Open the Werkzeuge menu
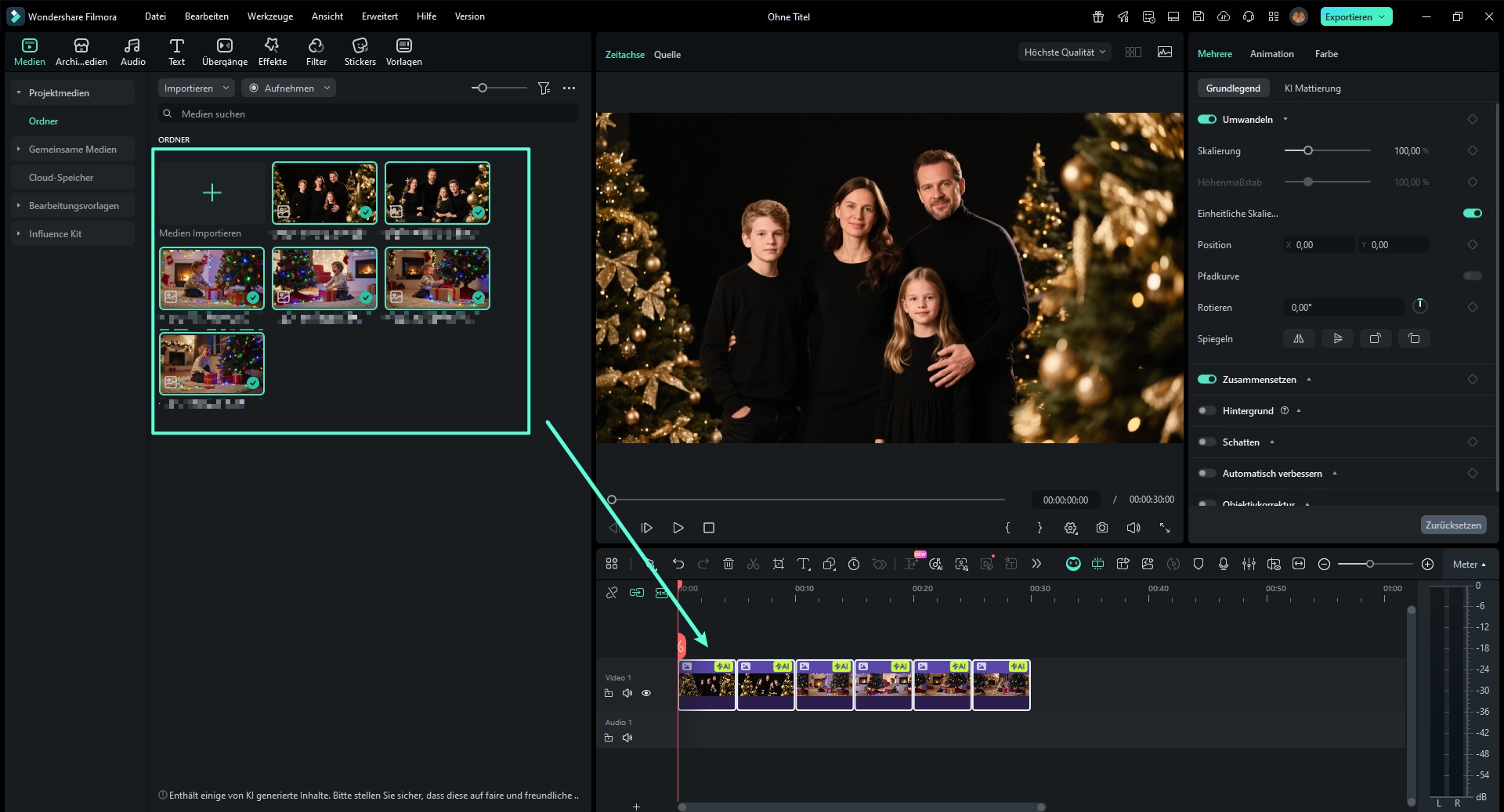Viewport: 1504px width, 812px height. [x=269, y=16]
